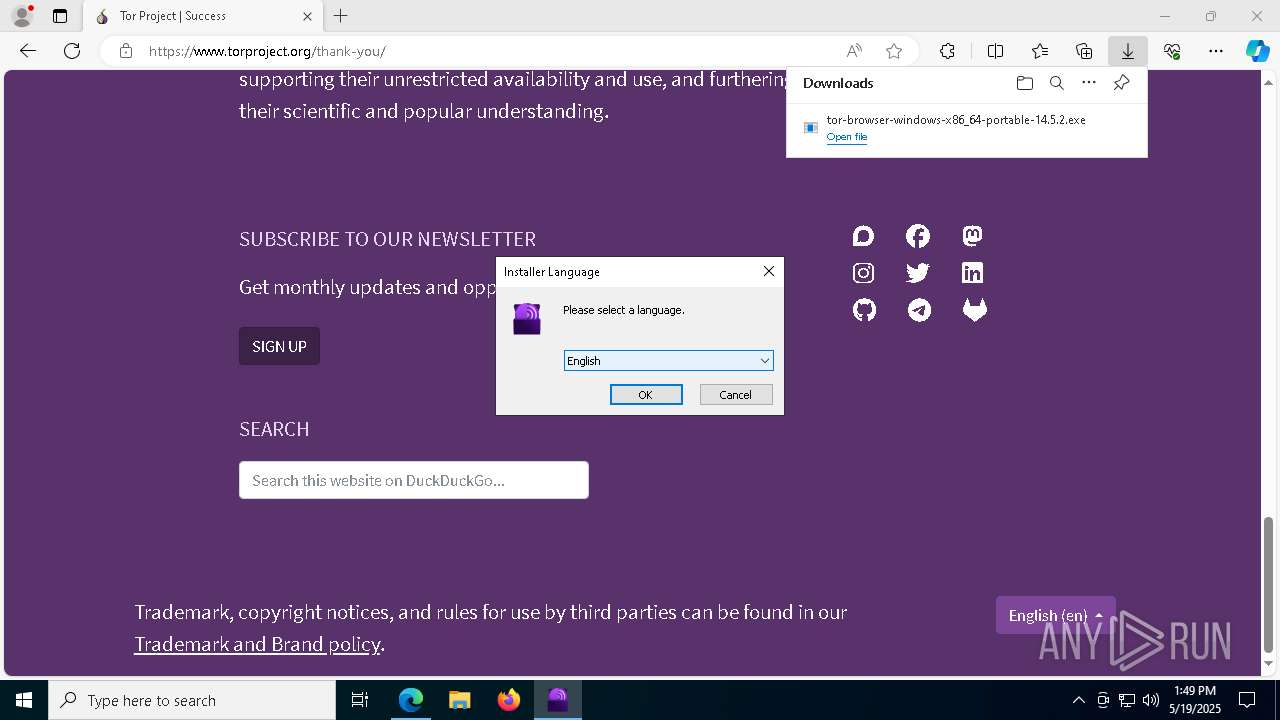Open Collections icon in toolbar

(1084, 51)
